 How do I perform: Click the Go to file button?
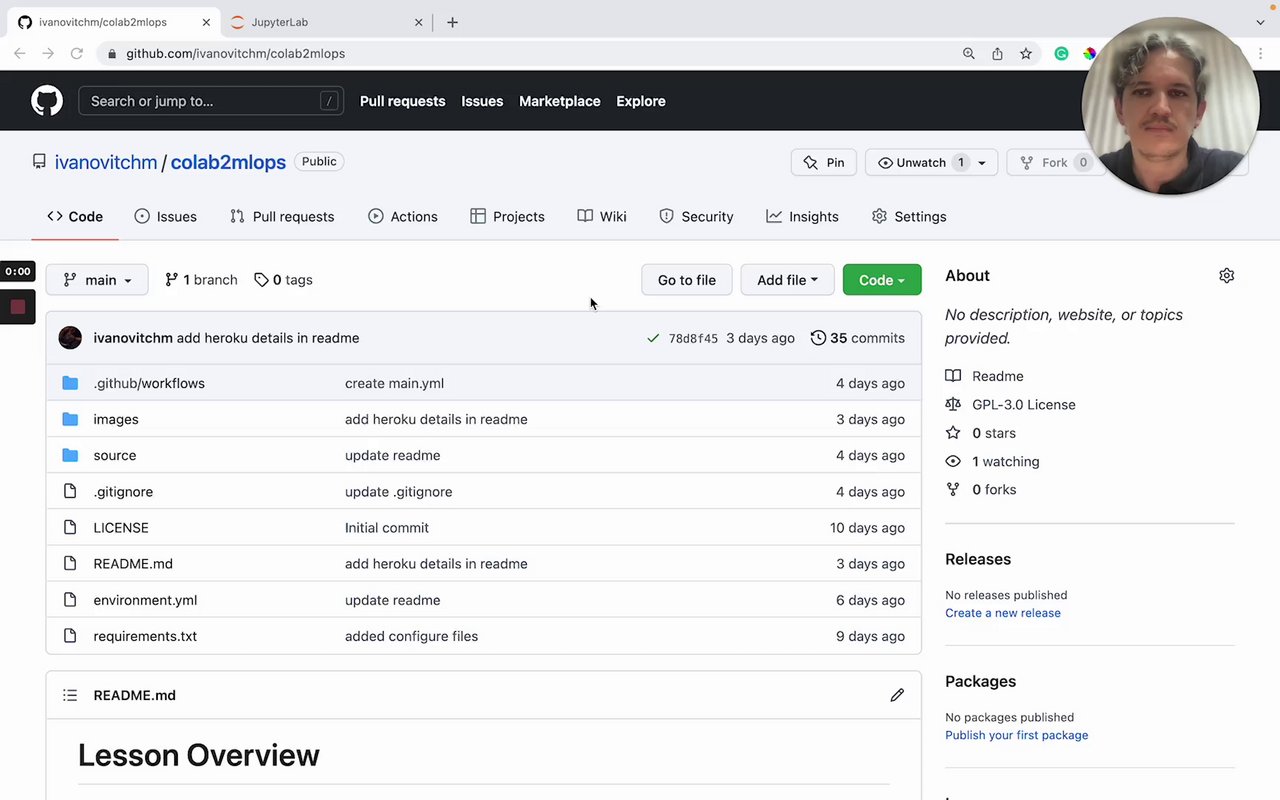[x=686, y=280]
